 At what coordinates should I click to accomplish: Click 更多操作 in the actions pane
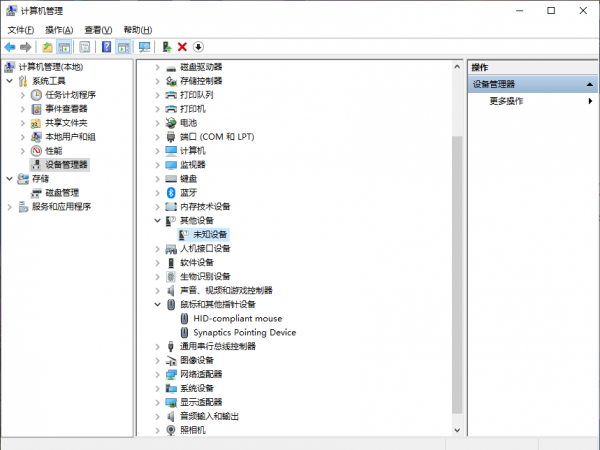pyautogui.click(x=506, y=101)
